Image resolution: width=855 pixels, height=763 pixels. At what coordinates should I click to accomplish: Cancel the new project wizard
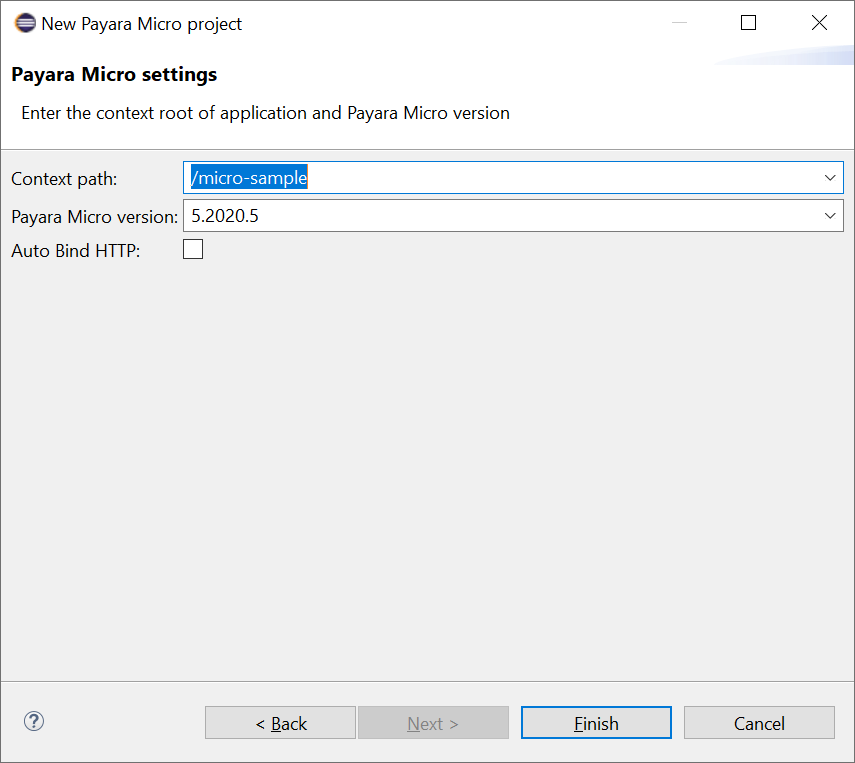pos(759,723)
